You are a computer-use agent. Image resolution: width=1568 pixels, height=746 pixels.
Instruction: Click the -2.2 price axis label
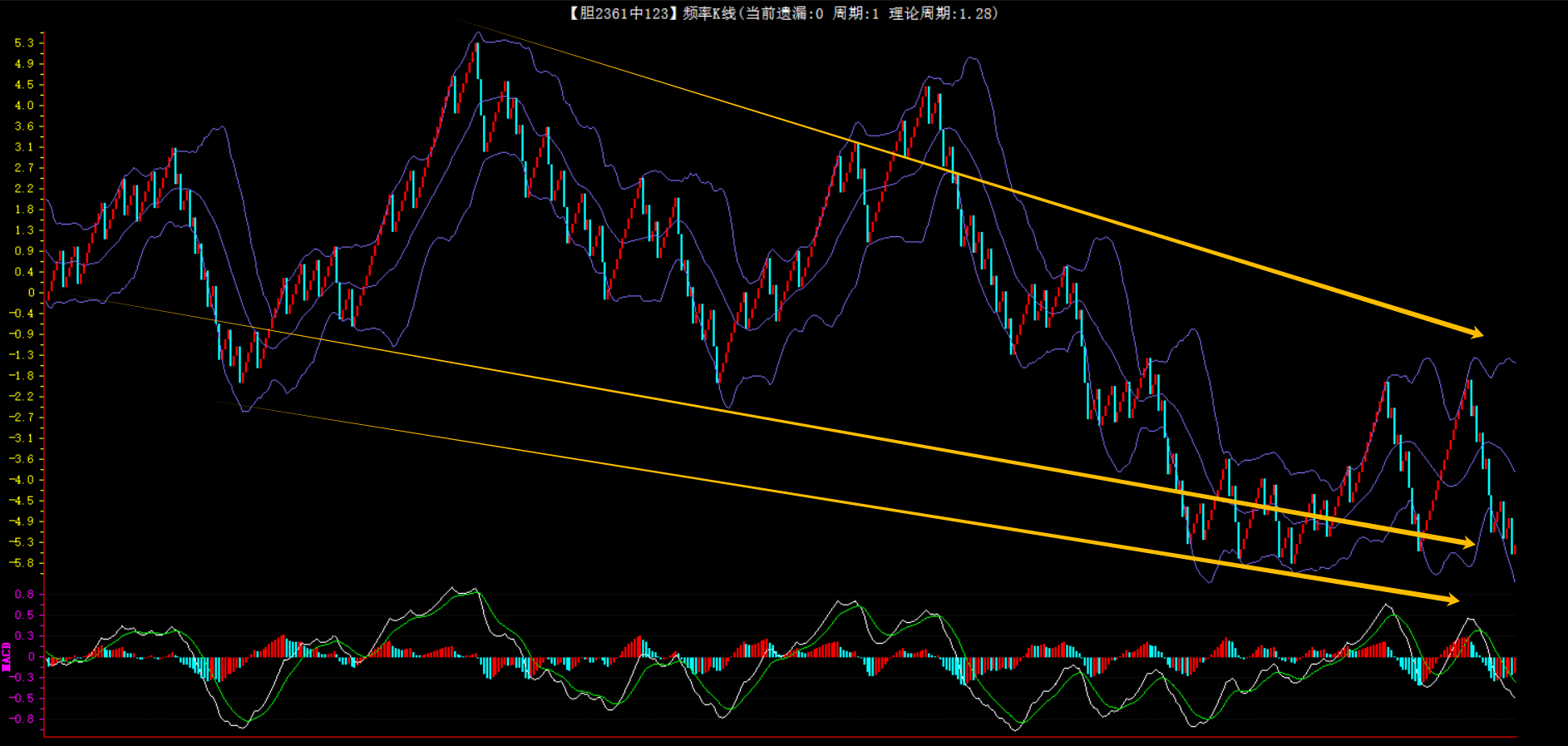pos(22,397)
